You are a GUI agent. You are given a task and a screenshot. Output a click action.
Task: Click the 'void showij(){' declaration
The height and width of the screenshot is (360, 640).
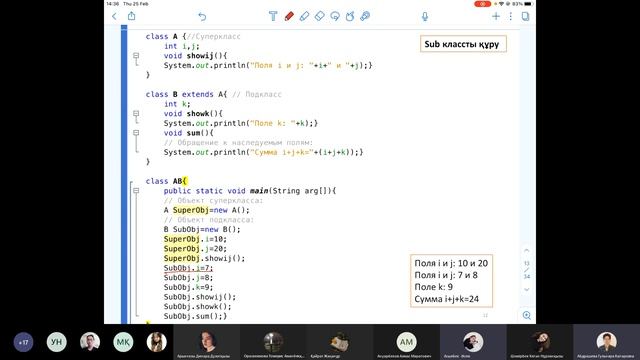tap(195, 56)
